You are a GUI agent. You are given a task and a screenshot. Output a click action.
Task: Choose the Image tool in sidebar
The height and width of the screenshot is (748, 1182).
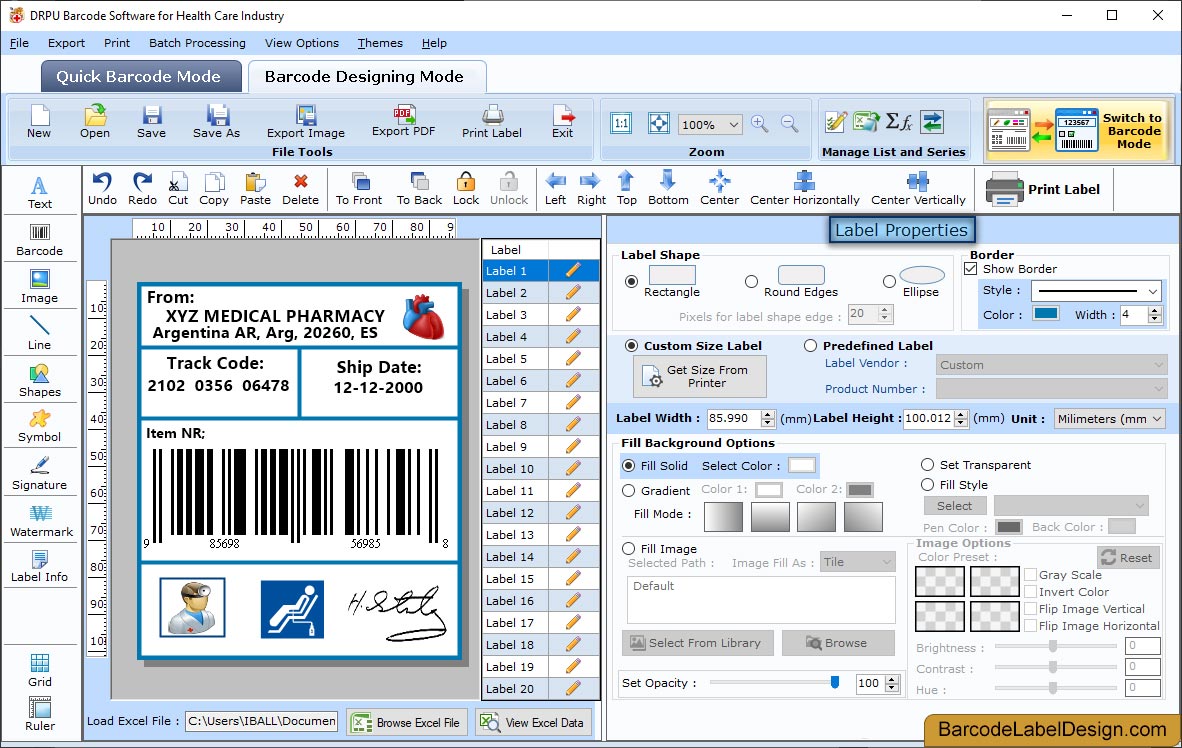39,287
